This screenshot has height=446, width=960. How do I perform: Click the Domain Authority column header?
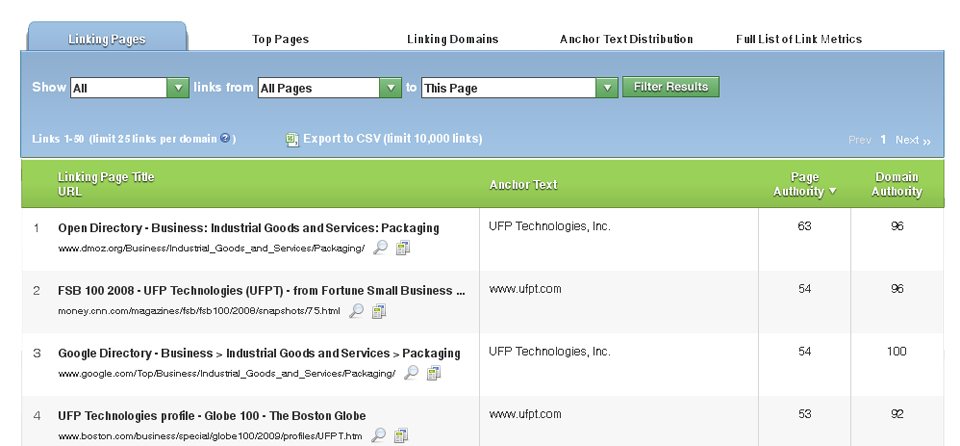coord(897,184)
